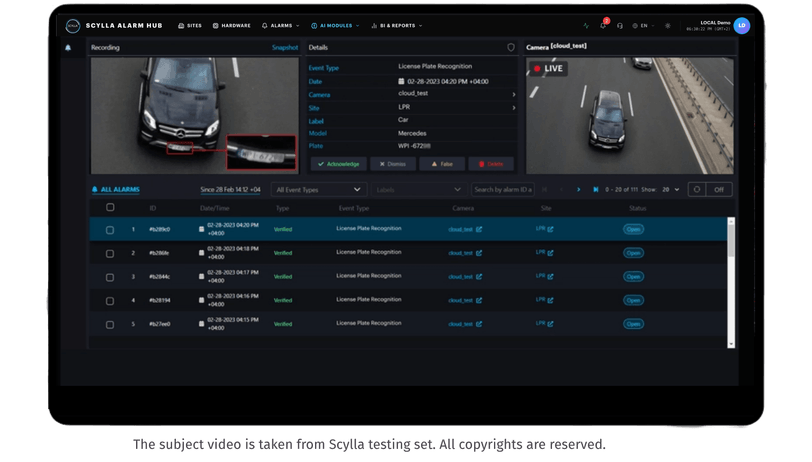Toggle the light/dark theme sun icon
The height and width of the screenshot is (462, 812).
tap(668, 25)
